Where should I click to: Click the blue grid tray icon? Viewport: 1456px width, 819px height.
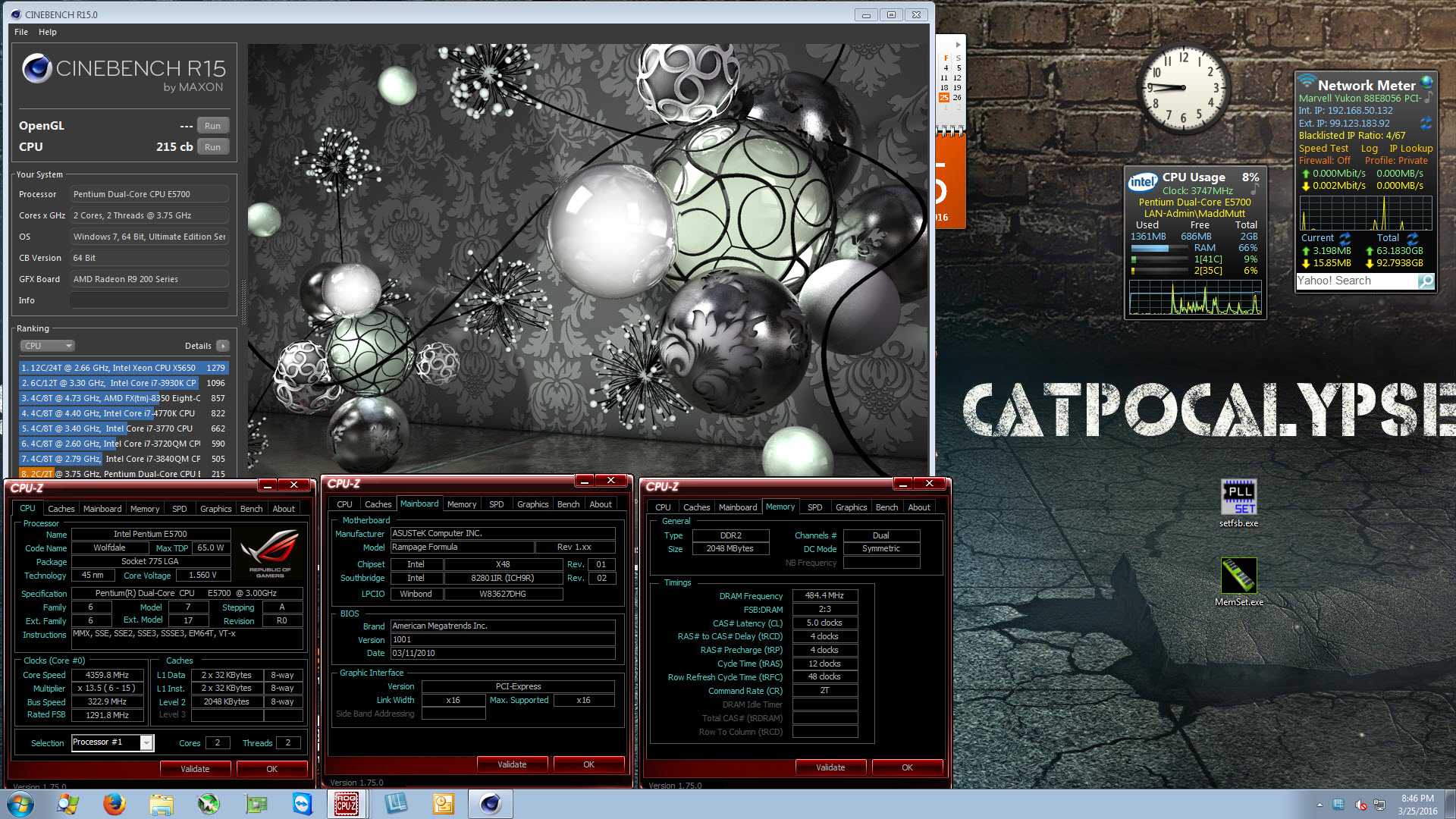pyautogui.click(x=1338, y=805)
